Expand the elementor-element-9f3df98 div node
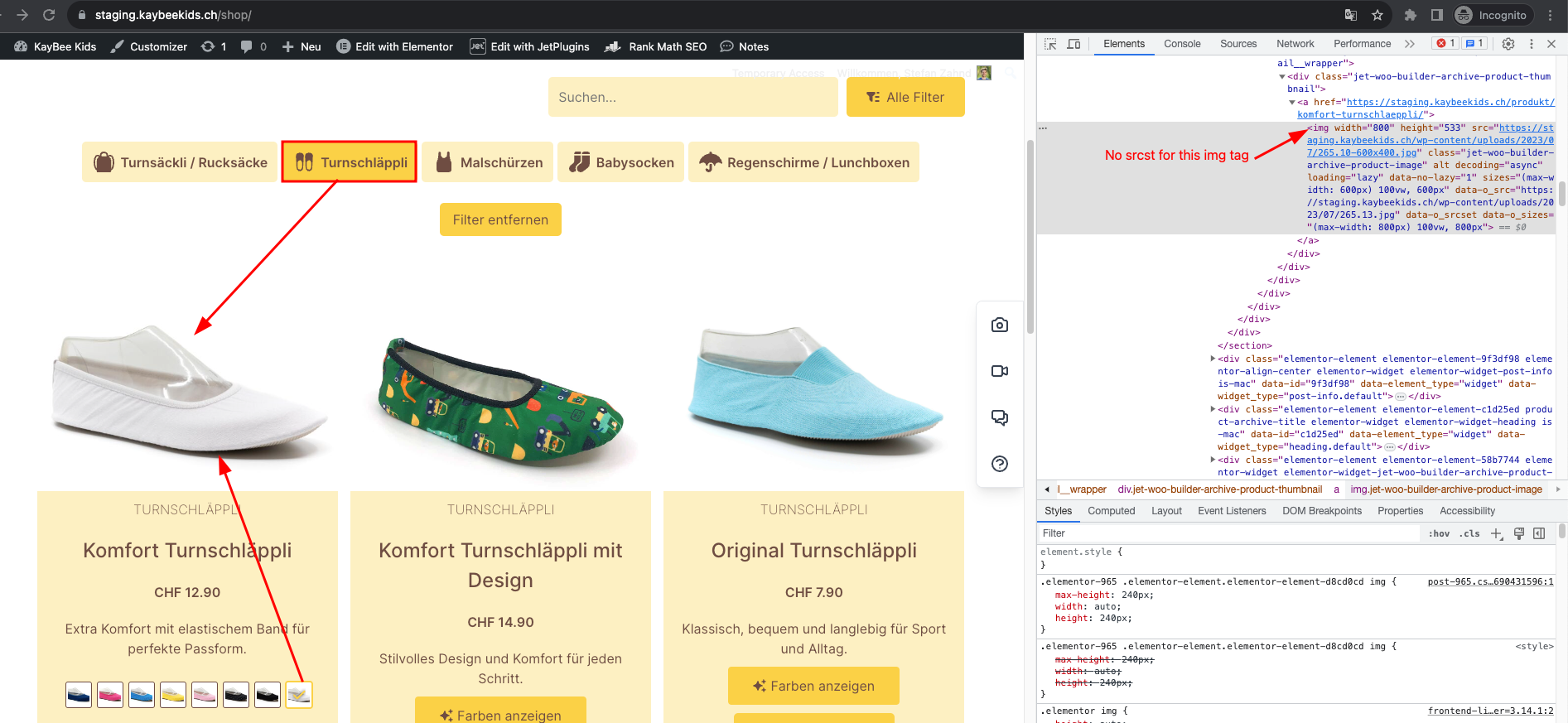The height and width of the screenshot is (723, 1568). (x=1213, y=359)
